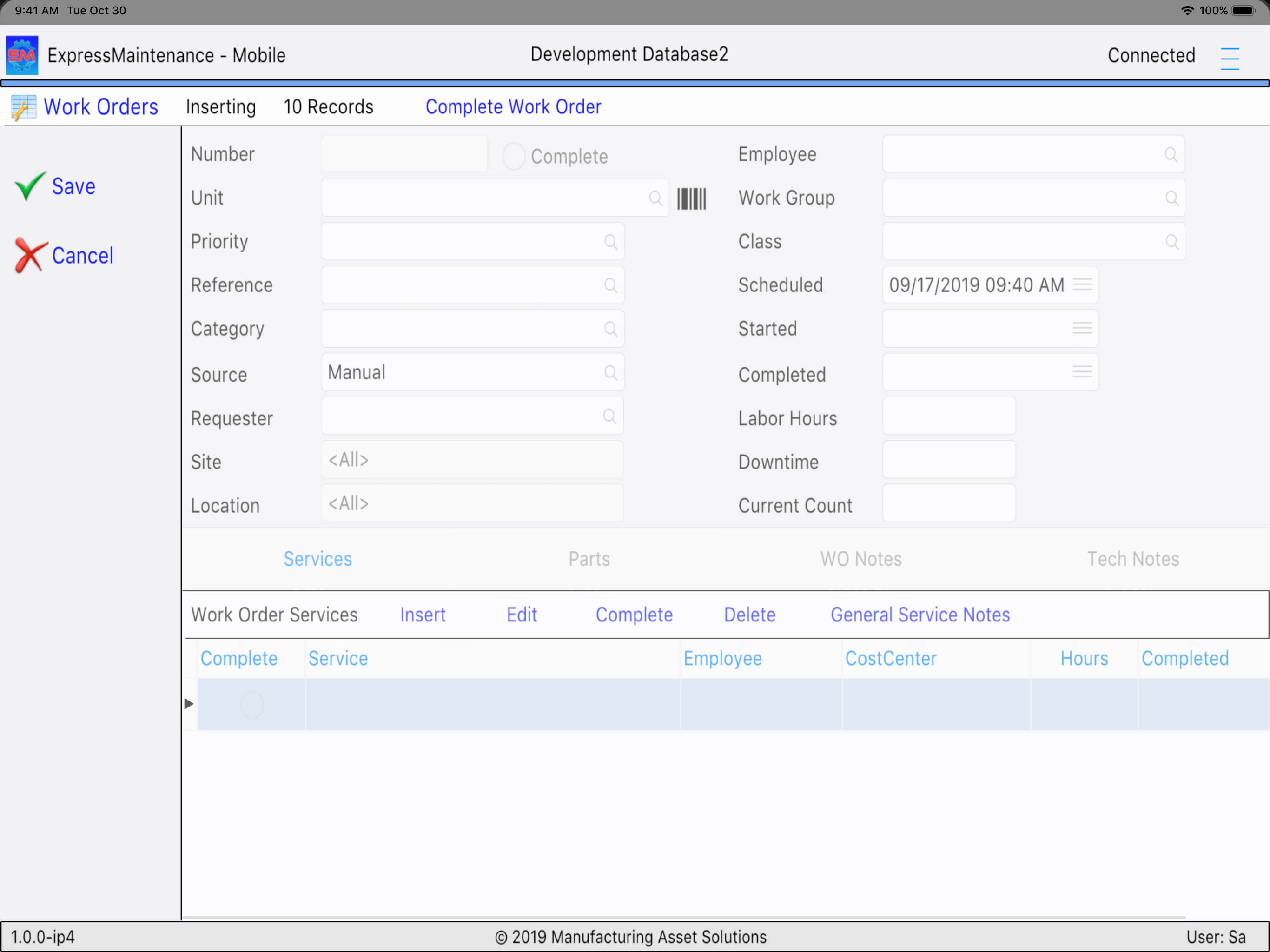This screenshot has width=1270, height=952.
Task: Open Category lookup magnifier
Action: [x=610, y=329]
